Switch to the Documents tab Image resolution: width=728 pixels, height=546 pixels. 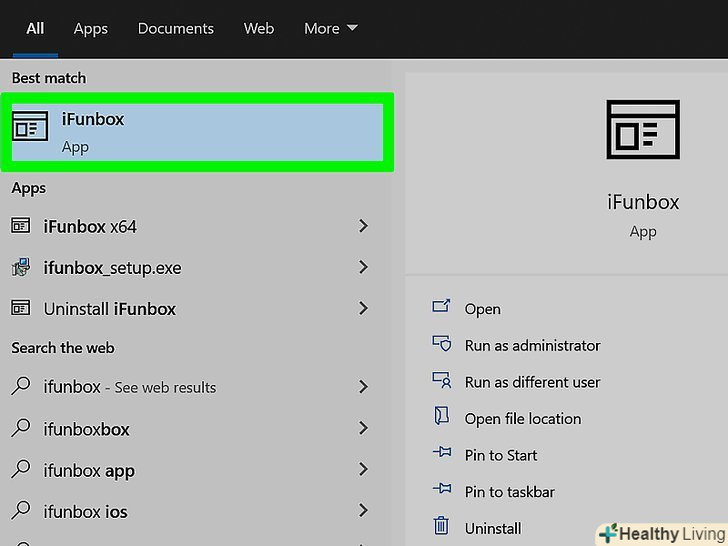point(175,29)
